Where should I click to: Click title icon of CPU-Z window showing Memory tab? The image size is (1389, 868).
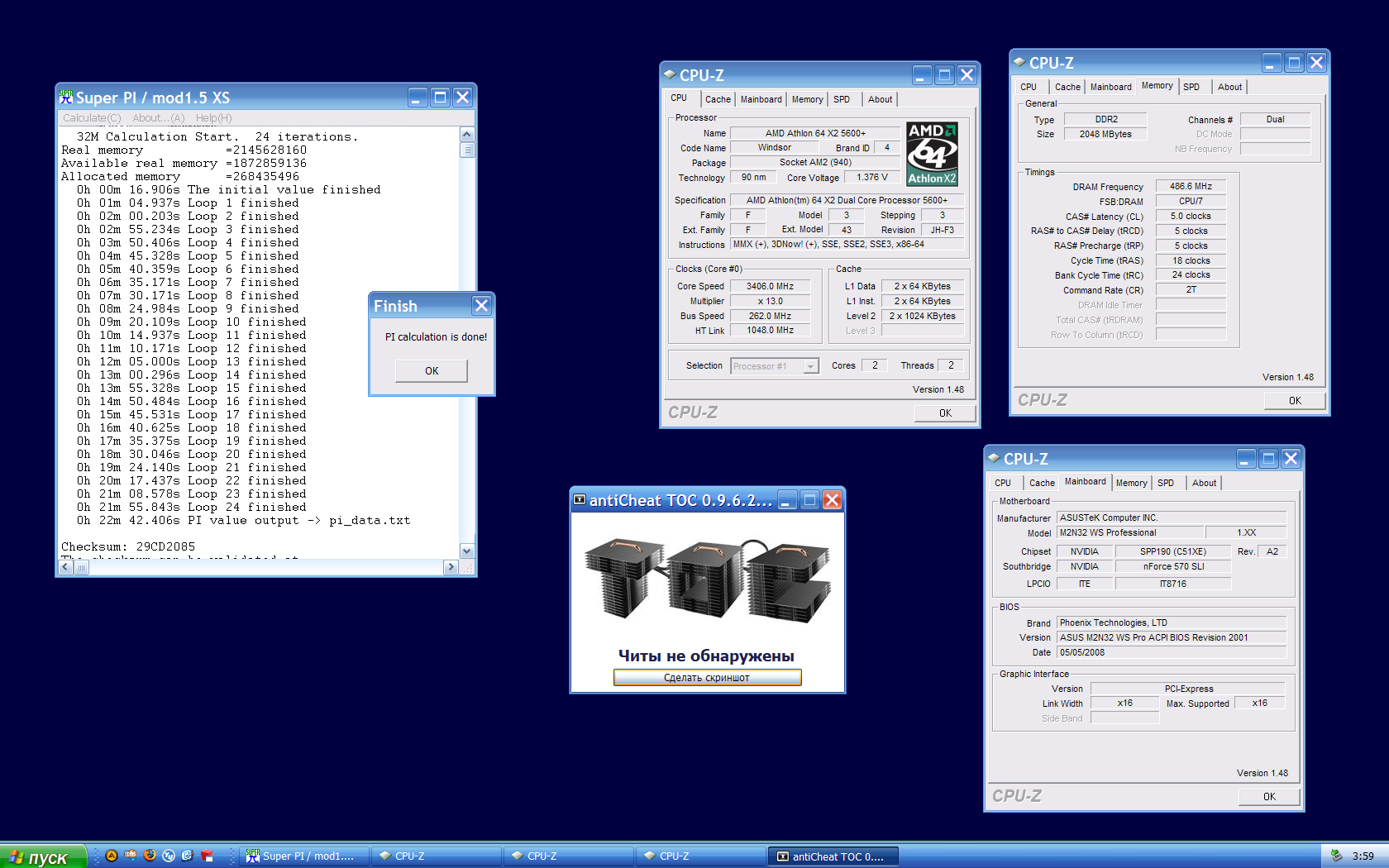point(1019,62)
